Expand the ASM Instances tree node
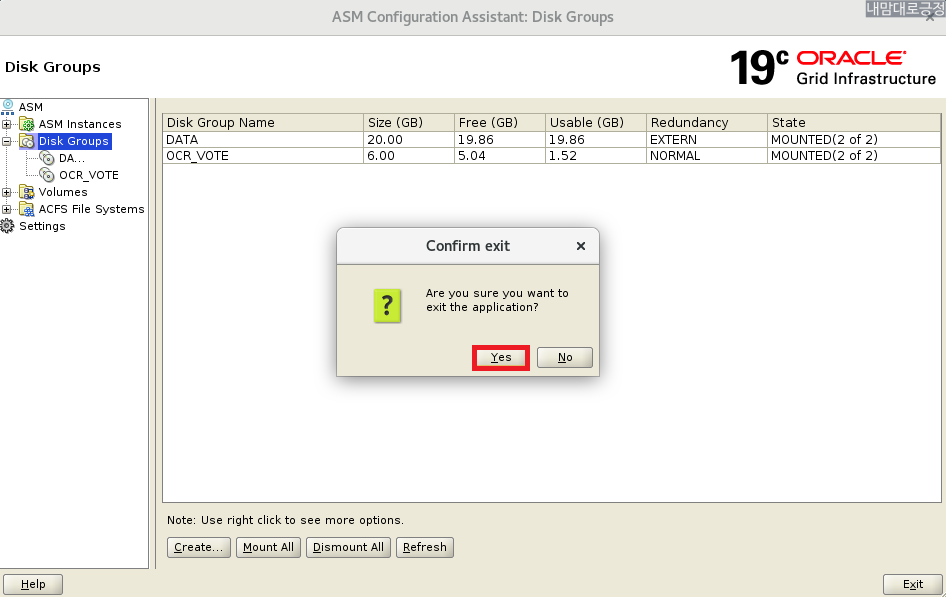This screenshot has width=946, height=597. pyautogui.click(x=7, y=124)
